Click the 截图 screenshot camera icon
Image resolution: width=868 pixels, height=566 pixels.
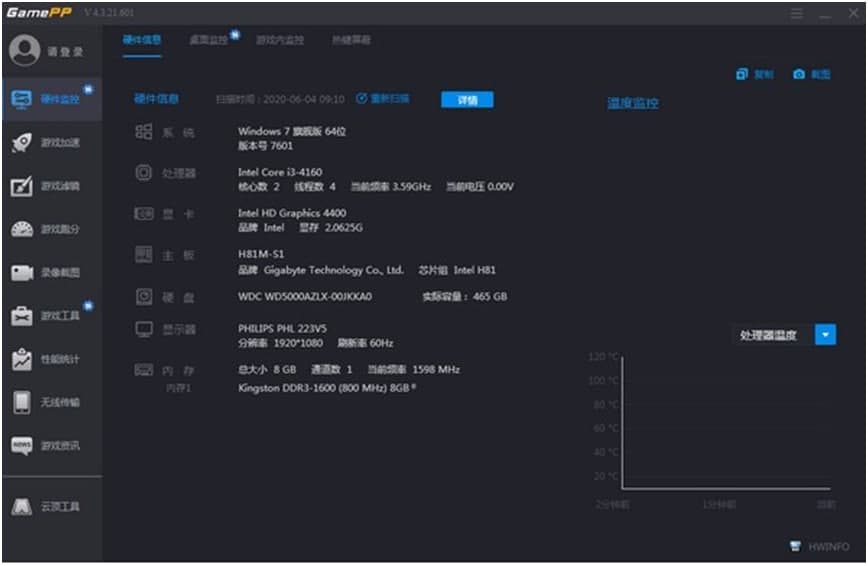click(799, 75)
